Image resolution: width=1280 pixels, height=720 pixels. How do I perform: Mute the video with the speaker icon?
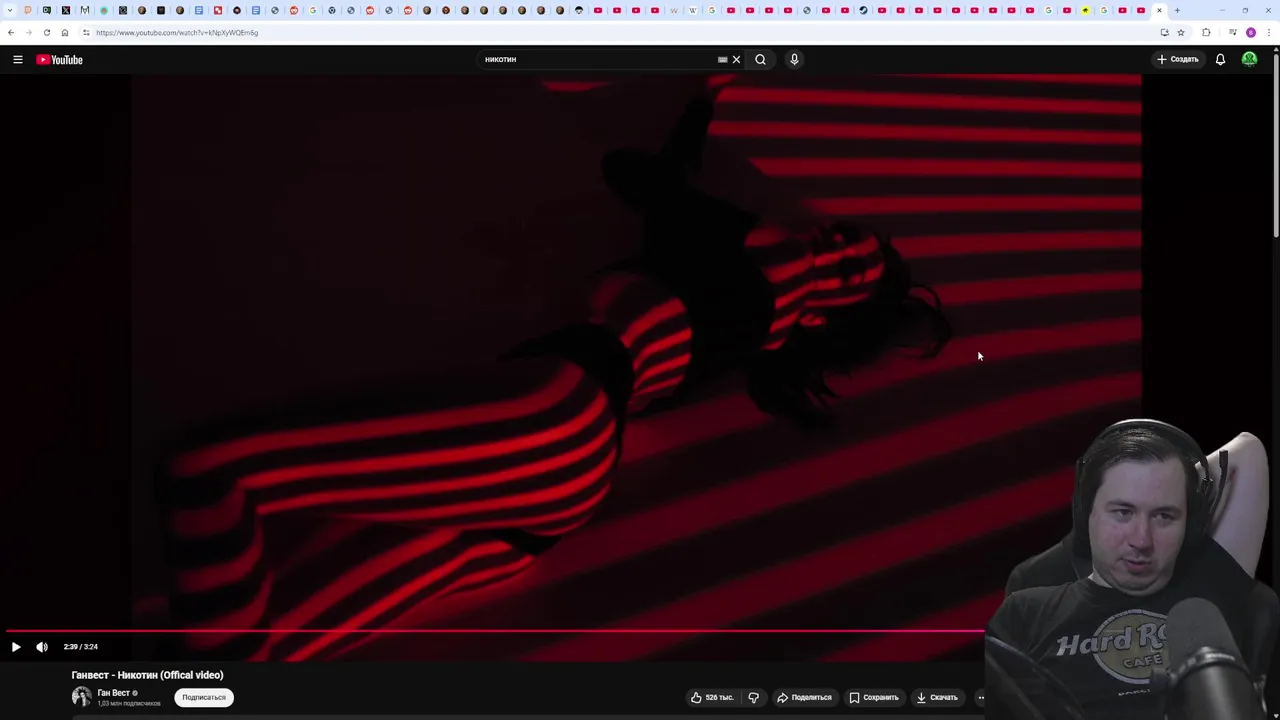(x=42, y=647)
